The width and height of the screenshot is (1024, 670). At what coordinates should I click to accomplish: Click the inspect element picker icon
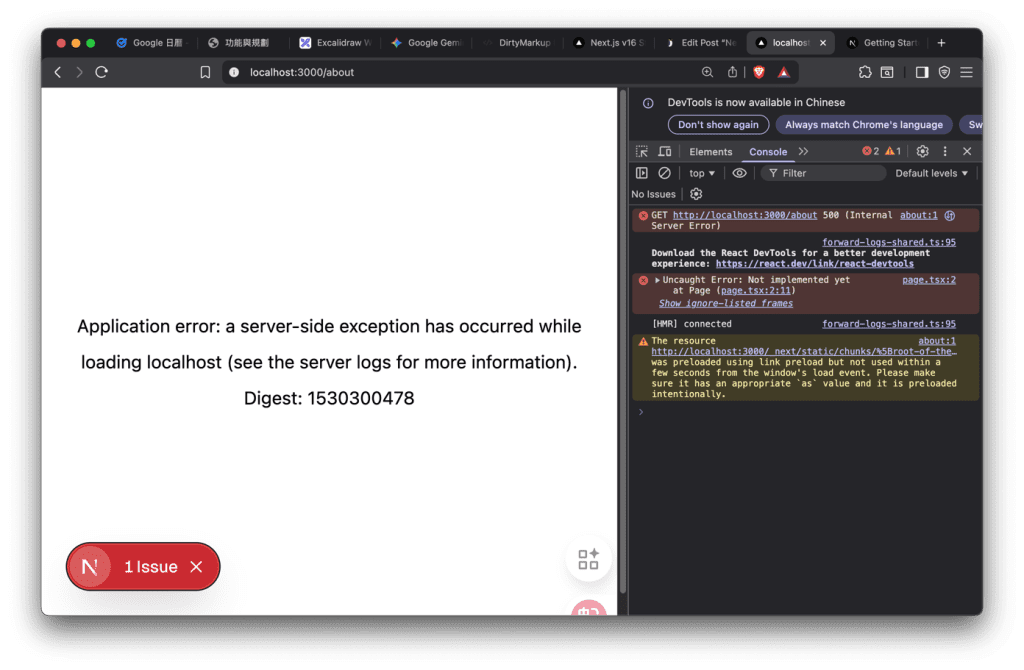pos(641,152)
